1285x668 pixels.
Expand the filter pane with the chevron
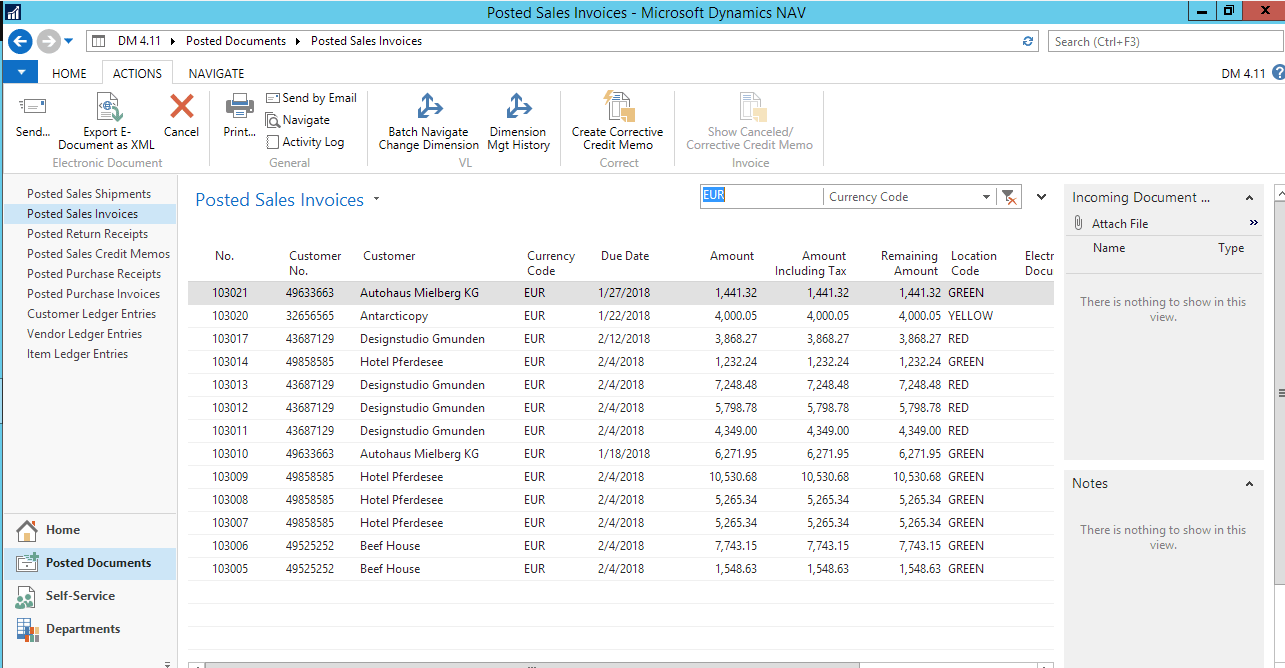[x=1042, y=197]
